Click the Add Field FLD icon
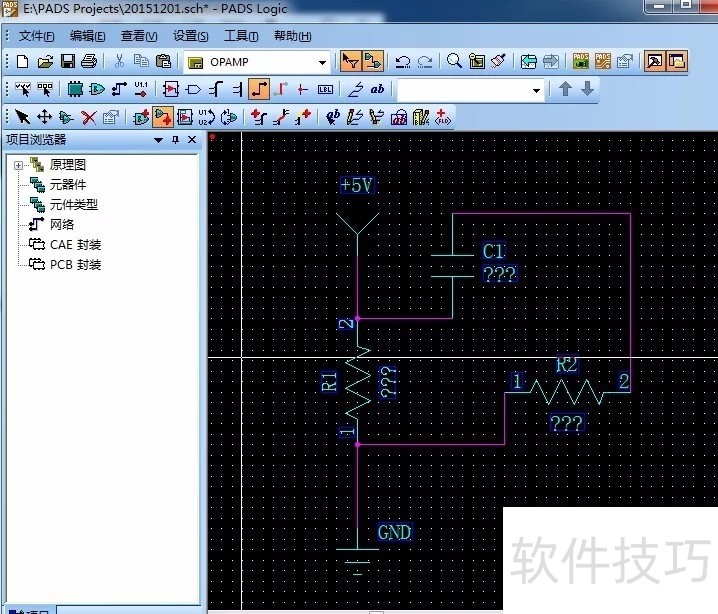 pos(443,117)
